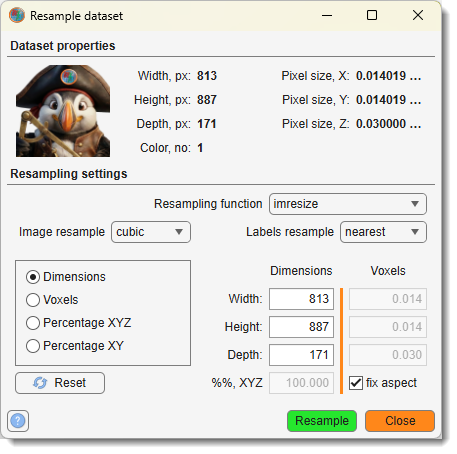Click the Dimensions column header
457x454 pixels.
pos(301,271)
